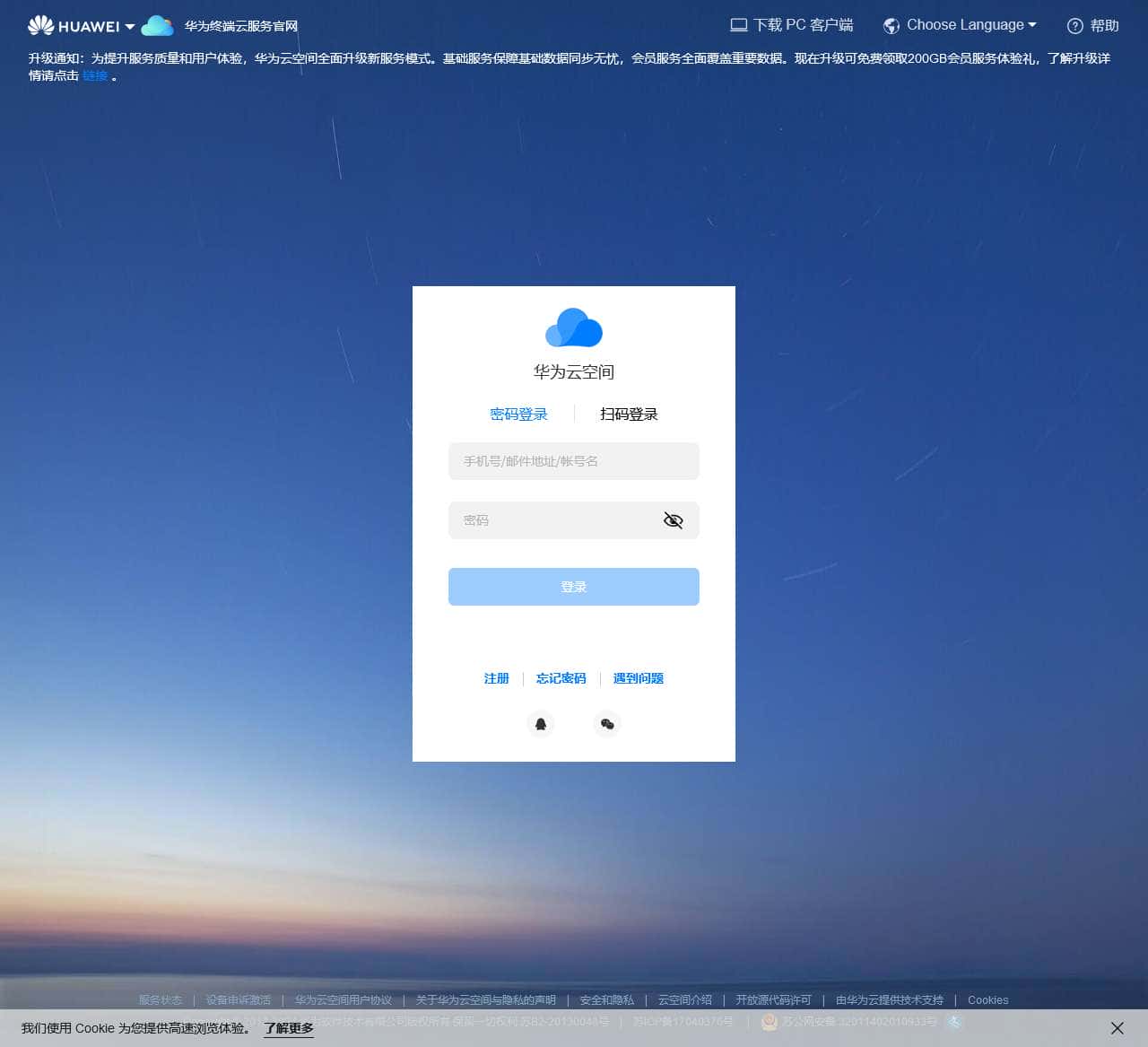Switch to 密码登录 tab
Screen dimensions: 1148x1047
518,414
